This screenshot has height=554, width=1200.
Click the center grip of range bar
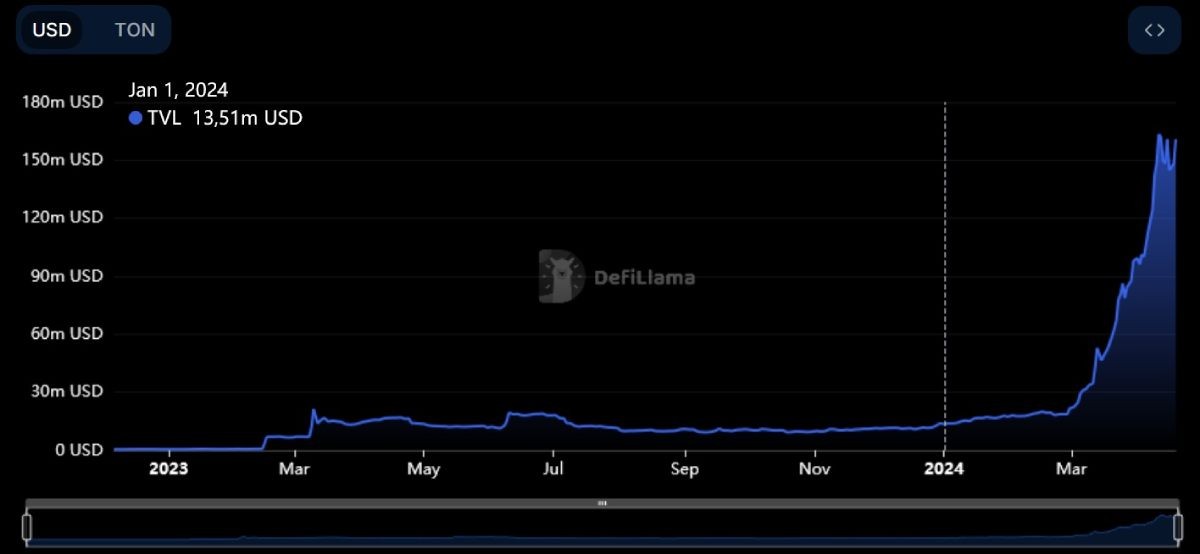(x=602, y=503)
